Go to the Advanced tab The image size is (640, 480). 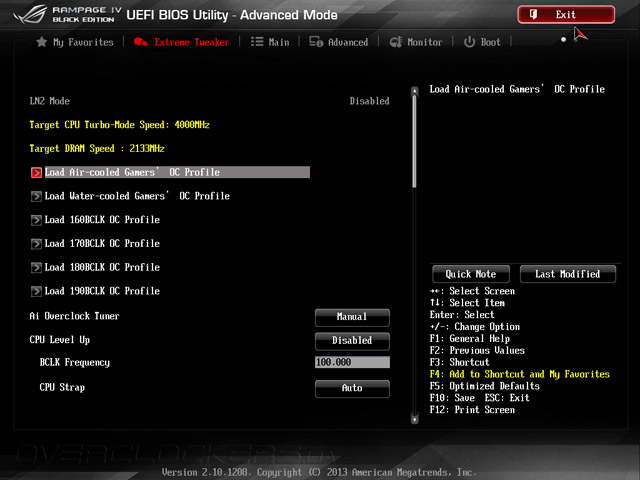click(339, 42)
